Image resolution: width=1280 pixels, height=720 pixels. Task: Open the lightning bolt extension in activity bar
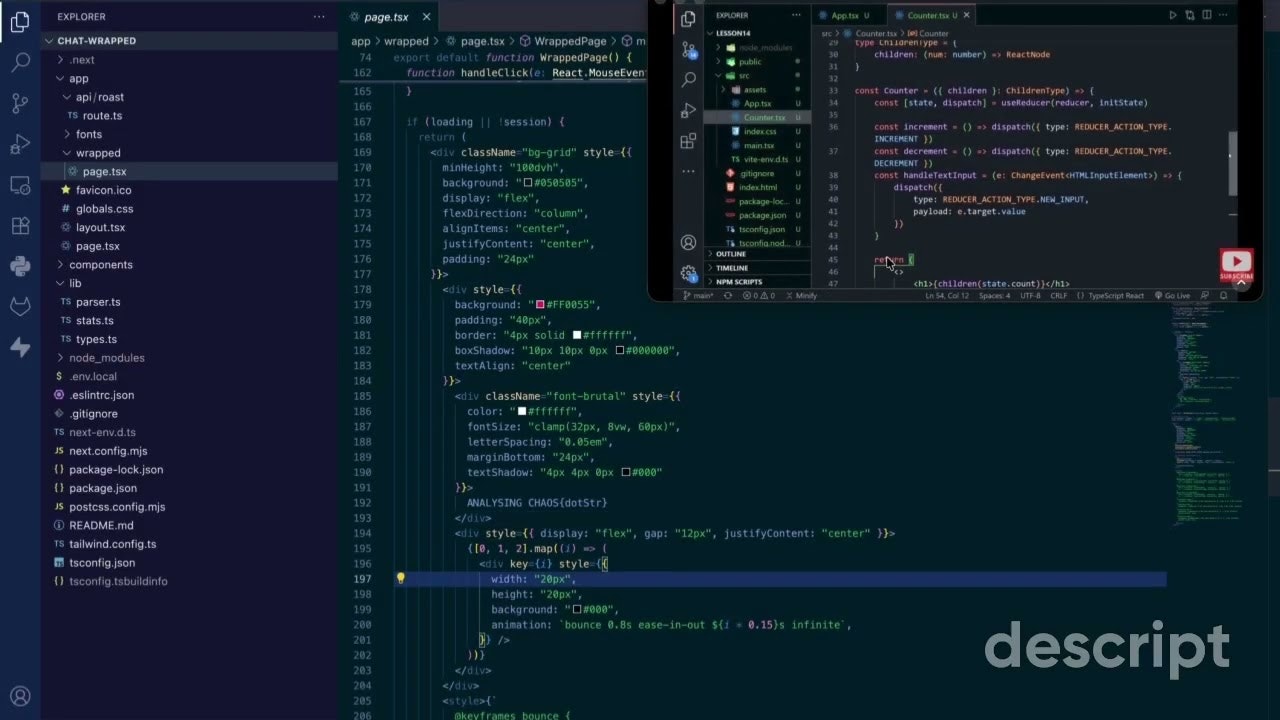[20, 347]
